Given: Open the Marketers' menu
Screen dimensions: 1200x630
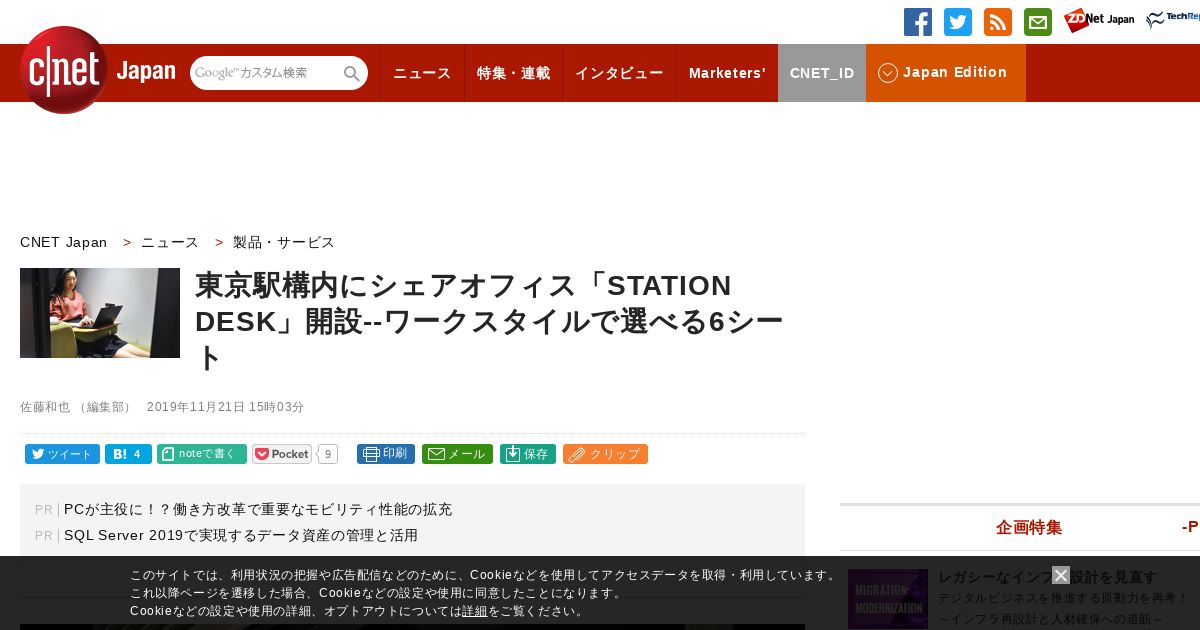Looking at the screenshot, I should click(x=727, y=73).
